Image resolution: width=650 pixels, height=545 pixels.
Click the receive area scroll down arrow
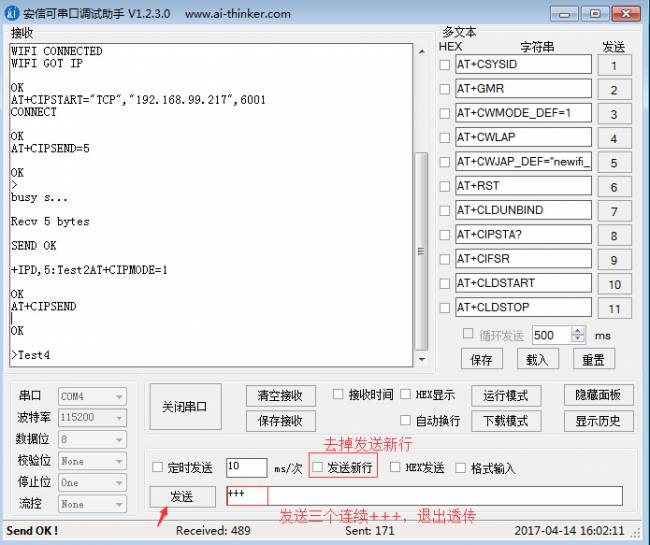(422, 359)
